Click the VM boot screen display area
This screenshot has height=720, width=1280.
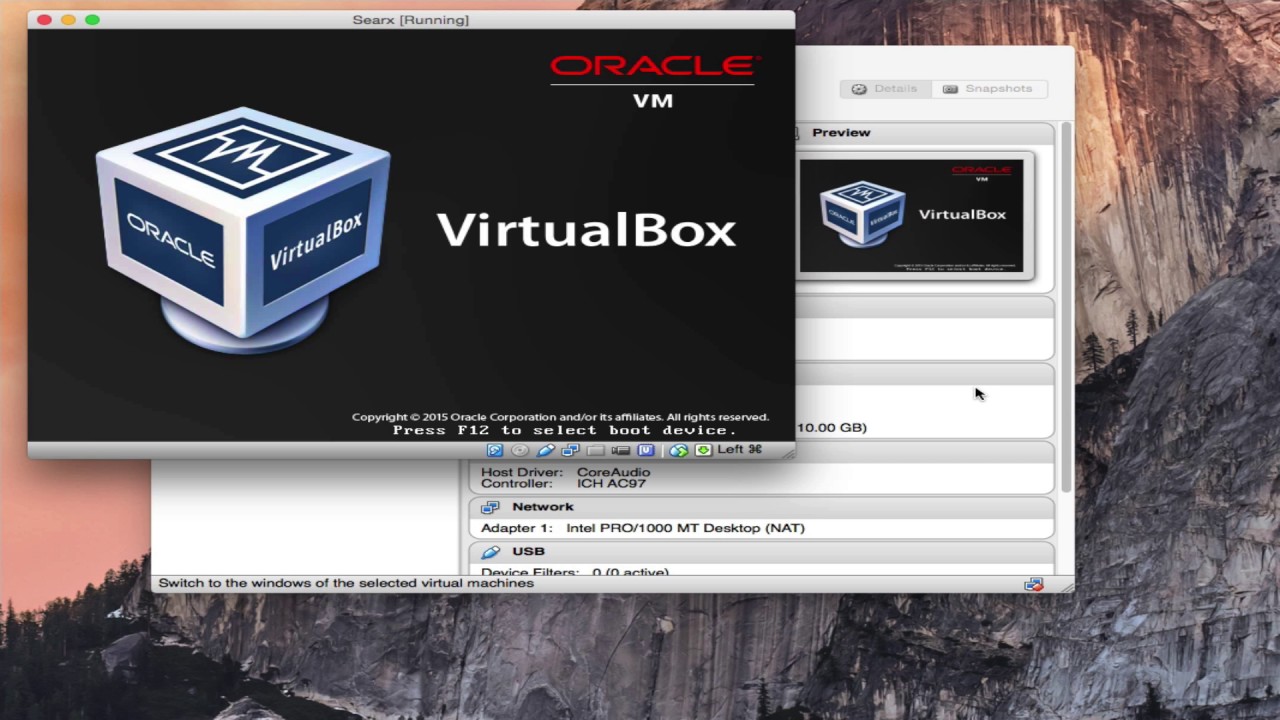[411, 236]
